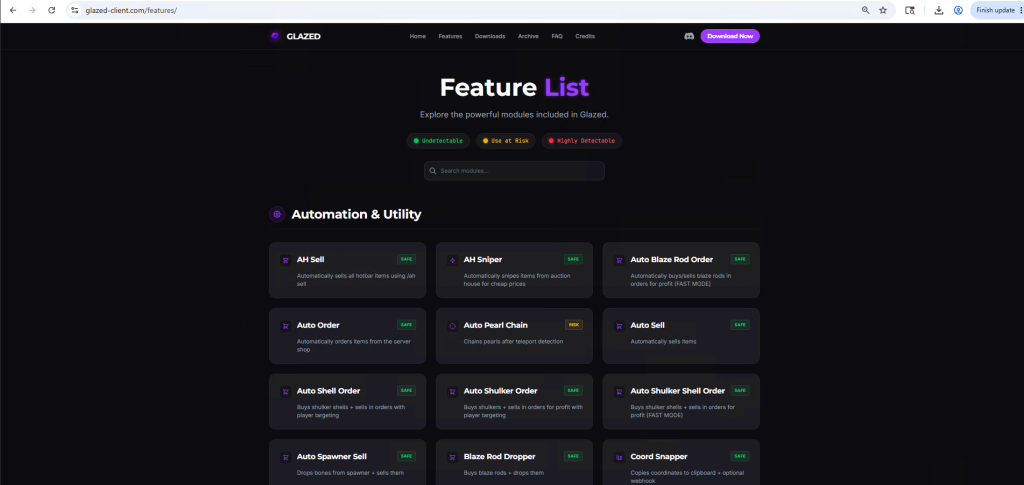
Task: Select the Undetectable filter pill
Action: (x=438, y=141)
